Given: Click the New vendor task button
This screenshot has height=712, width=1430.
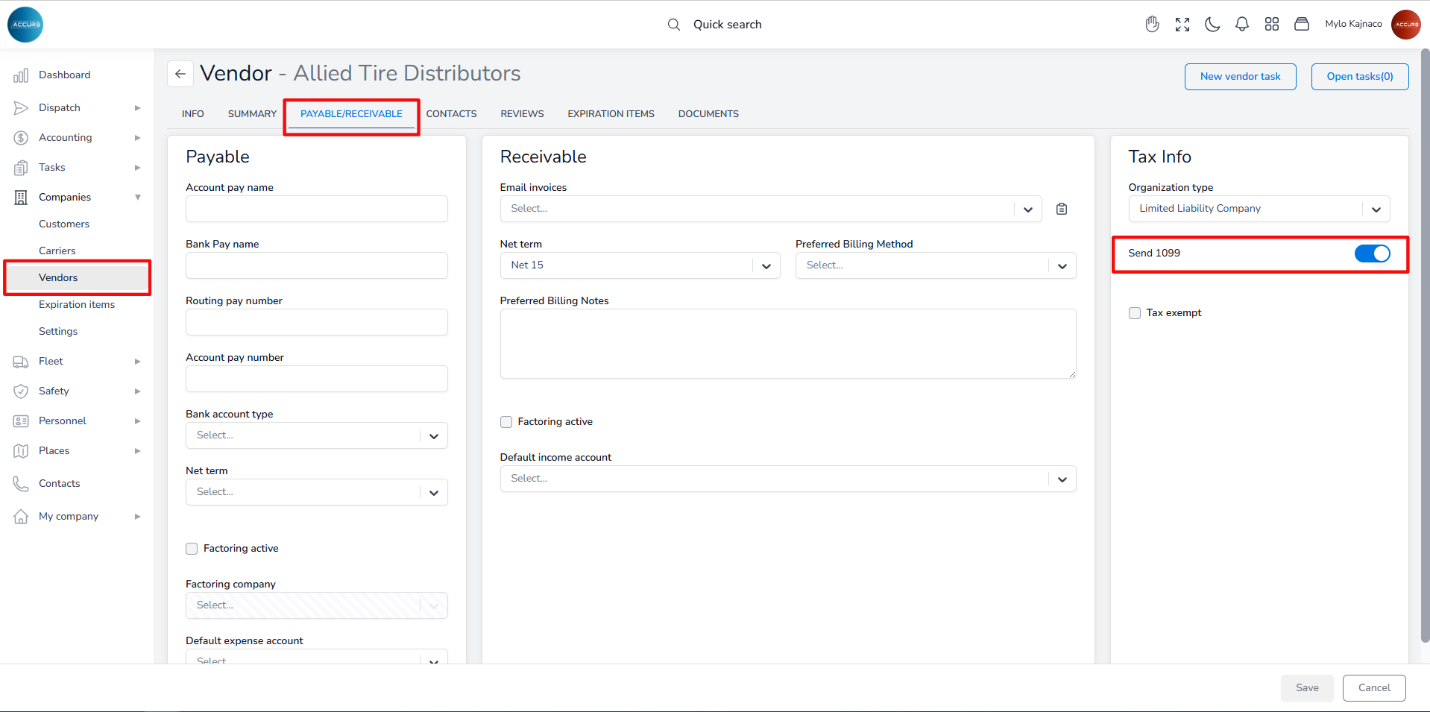Looking at the screenshot, I should (1240, 77).
